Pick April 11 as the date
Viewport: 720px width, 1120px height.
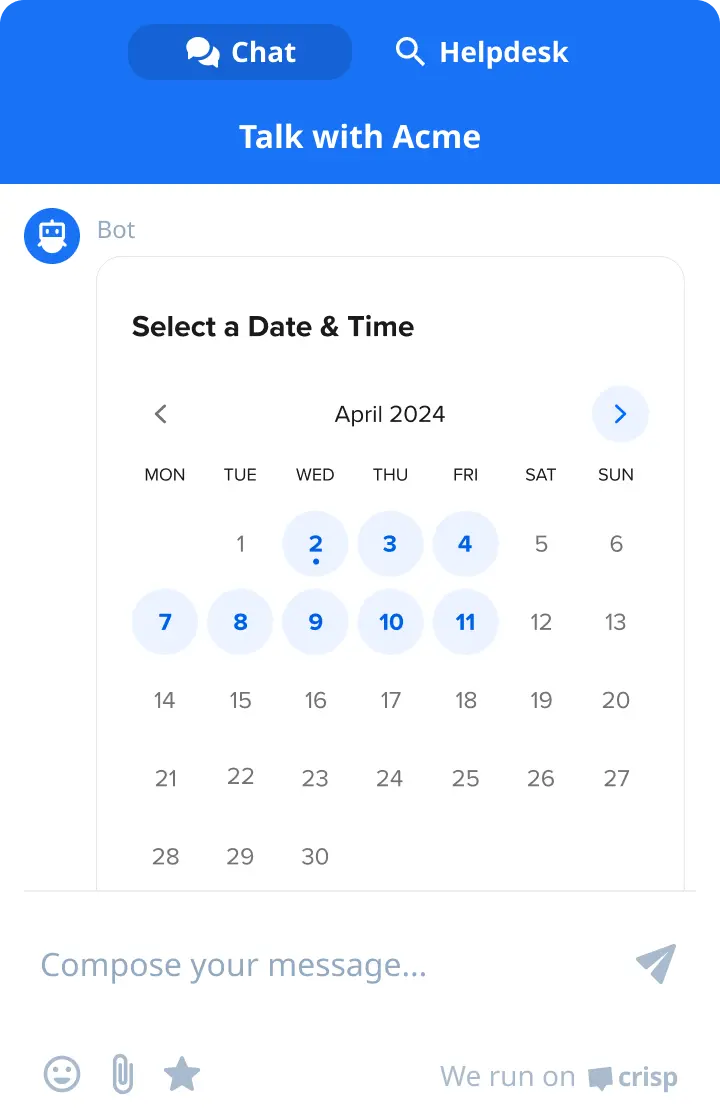[x=465, y=621]
